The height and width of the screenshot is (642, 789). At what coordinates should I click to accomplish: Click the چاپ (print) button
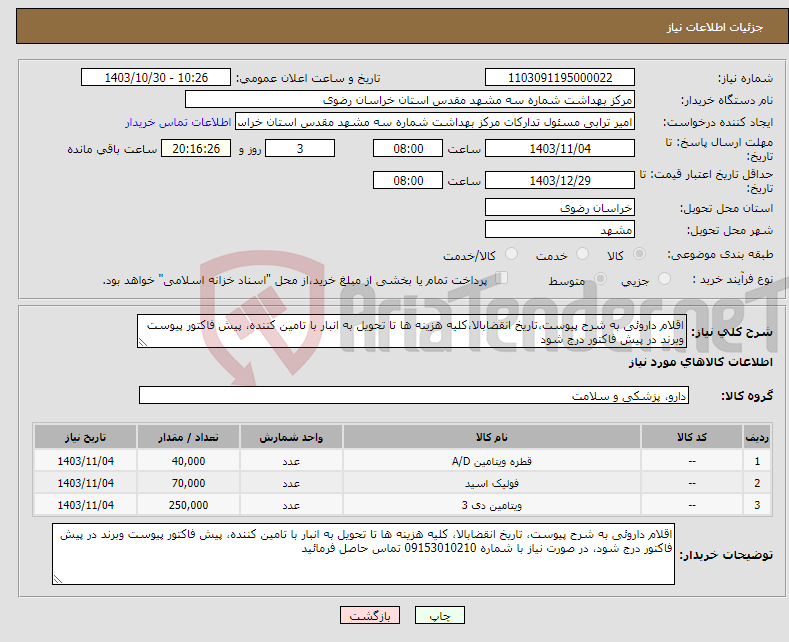click(439, 615)
